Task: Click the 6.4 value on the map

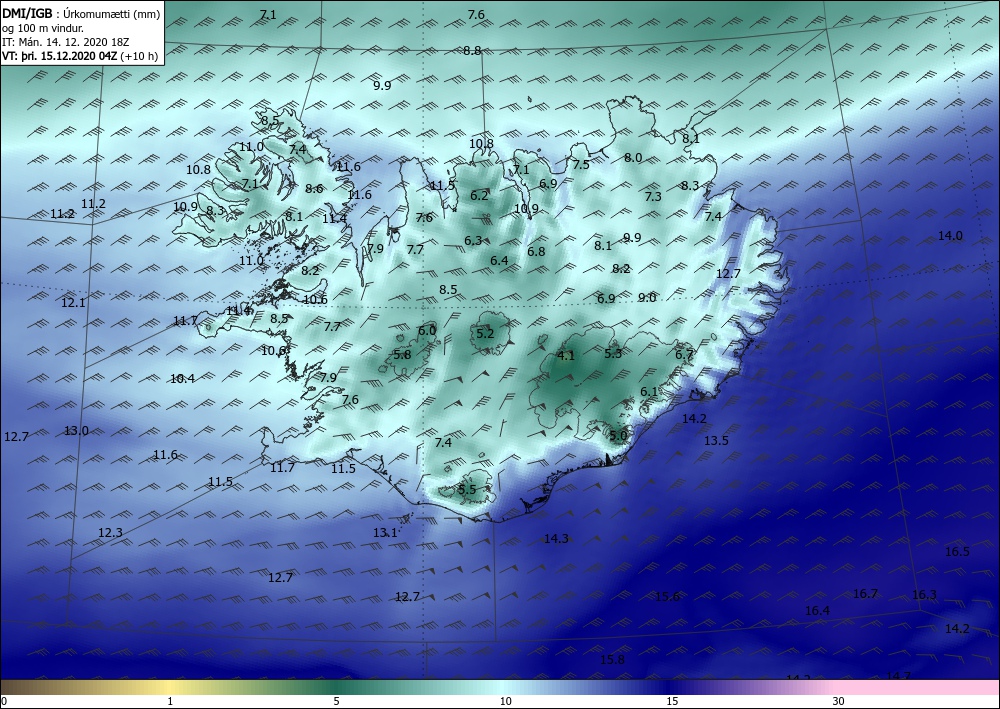Action: click(499, 260)
